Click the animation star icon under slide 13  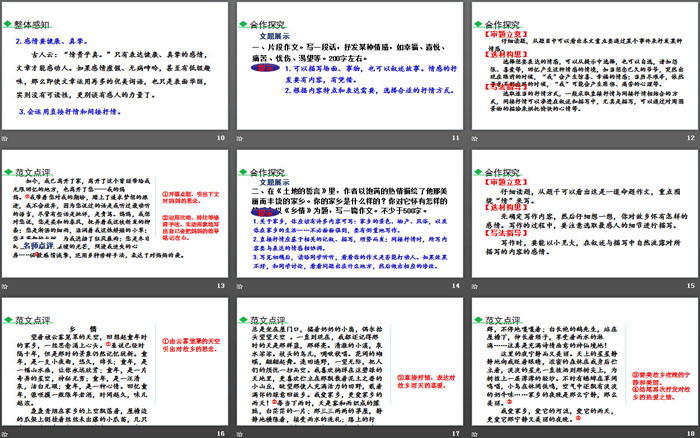5,286
